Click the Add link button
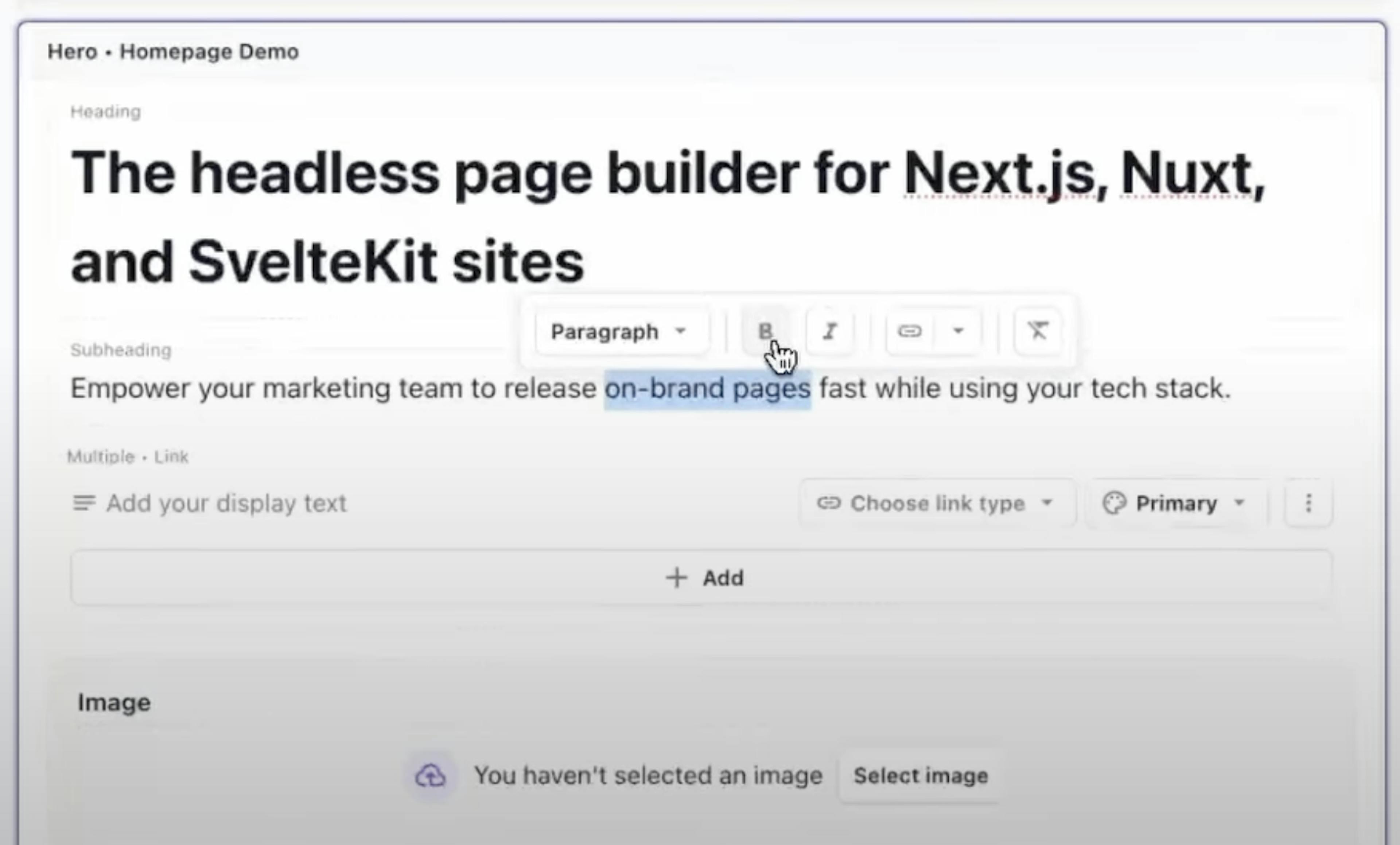 click(x=701, y=578)
